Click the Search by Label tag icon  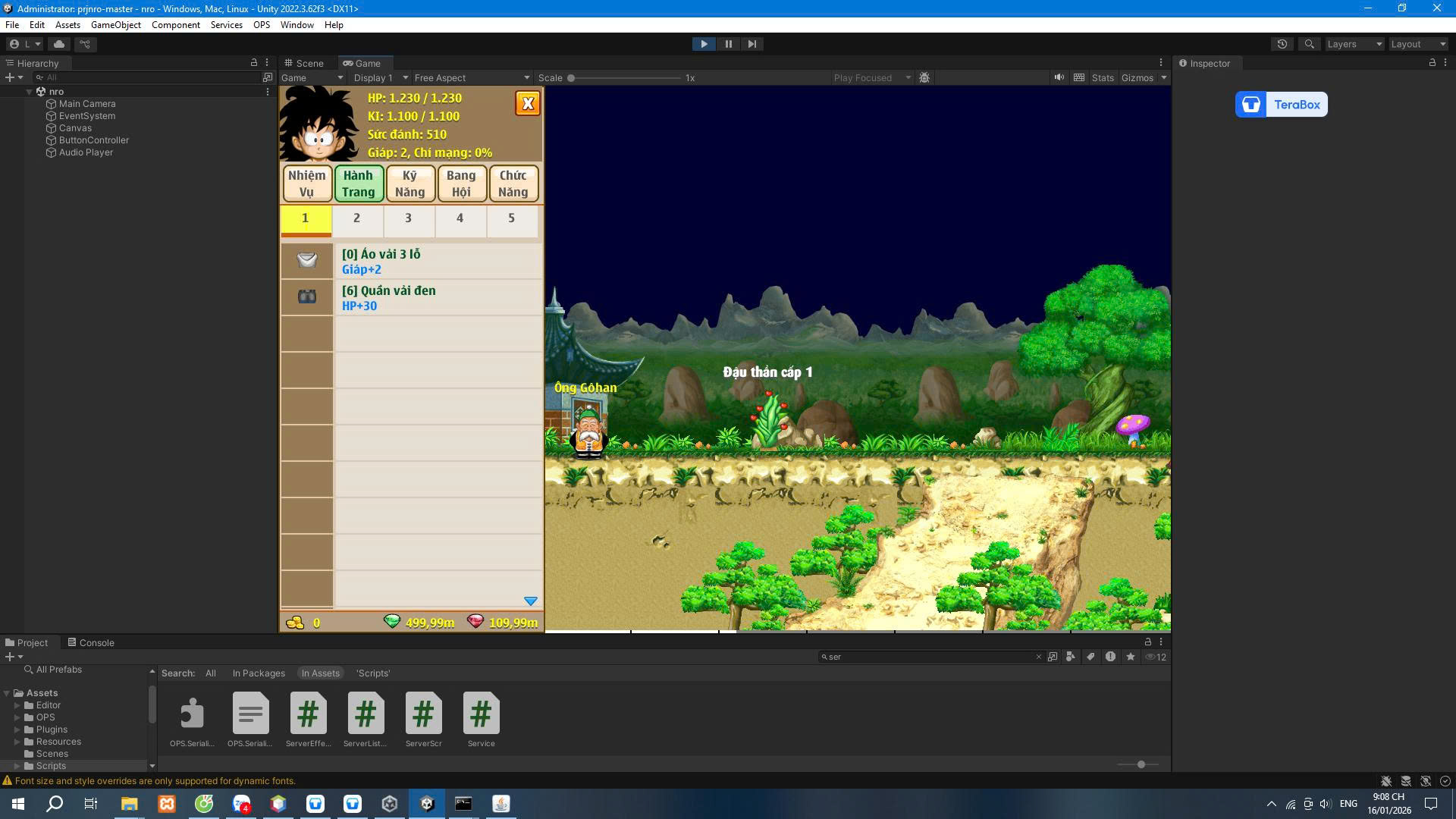click(1090, 657)
